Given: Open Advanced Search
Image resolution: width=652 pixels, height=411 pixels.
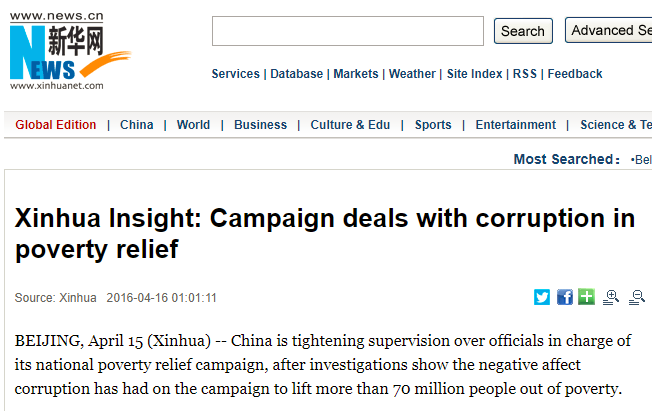Looking at the screenshot, I should pyautogui.click(x=609, y=30).
